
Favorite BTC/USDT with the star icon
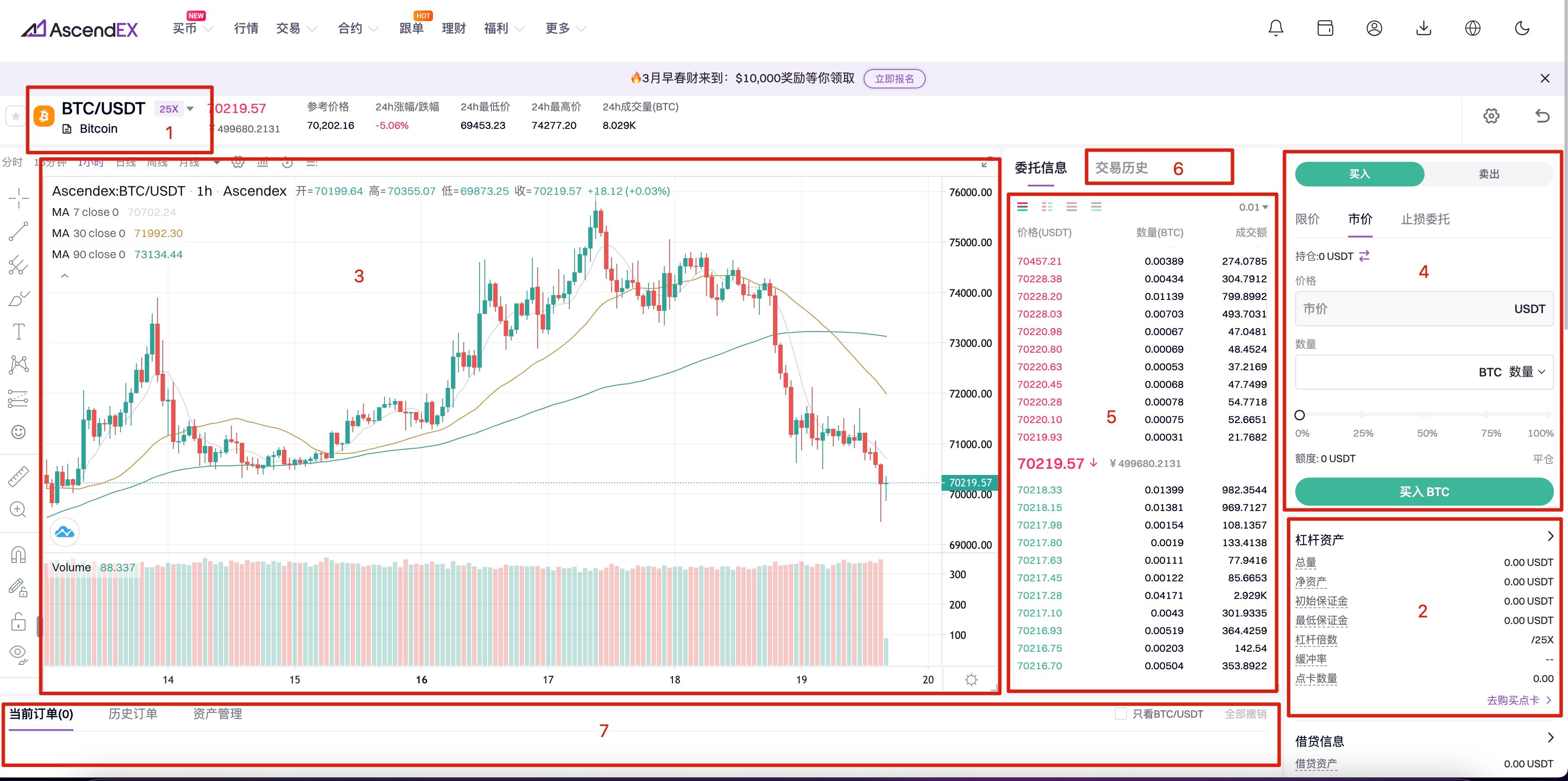click(15, 116)
